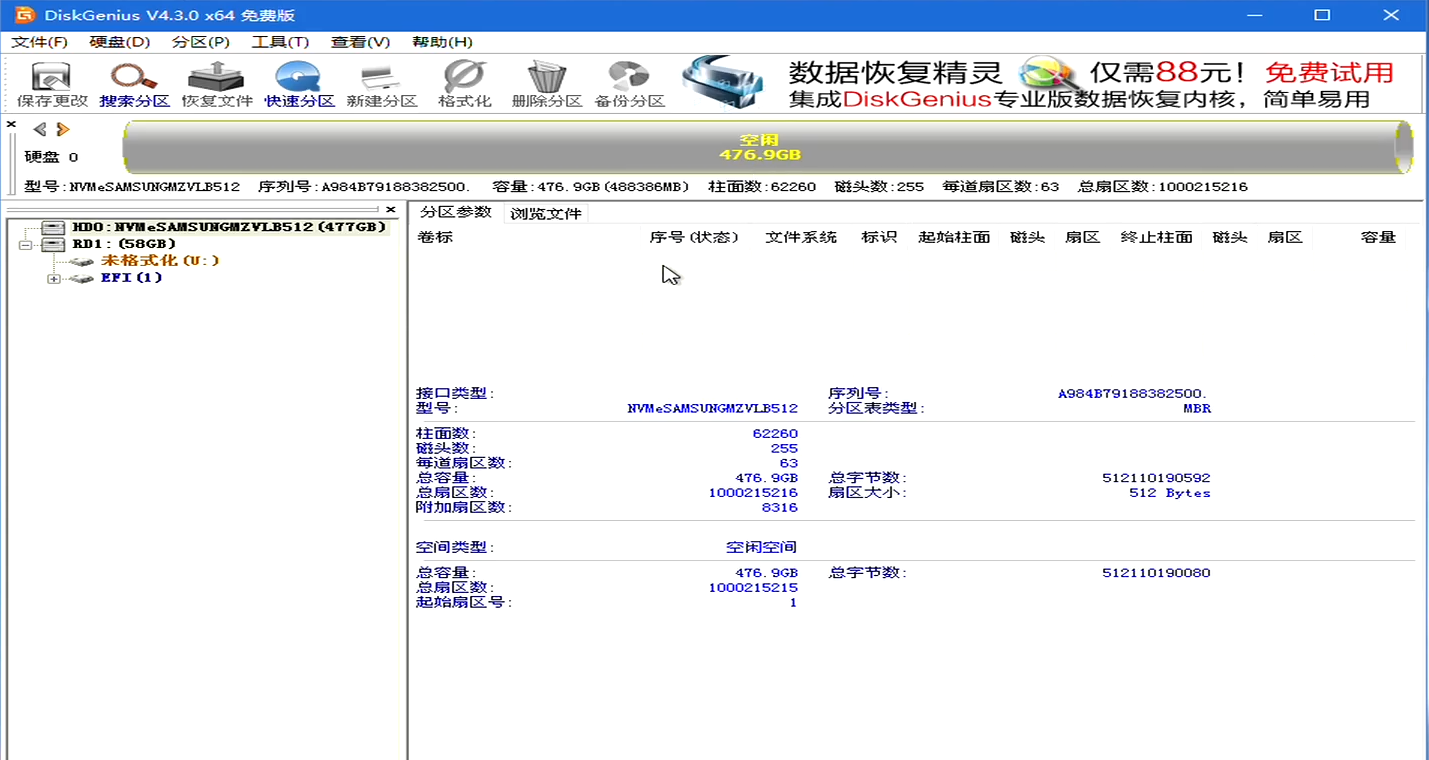Collapse the RD1: (58GB) tree node
This screenshot has height=760, width=1429.
[25, 245]
